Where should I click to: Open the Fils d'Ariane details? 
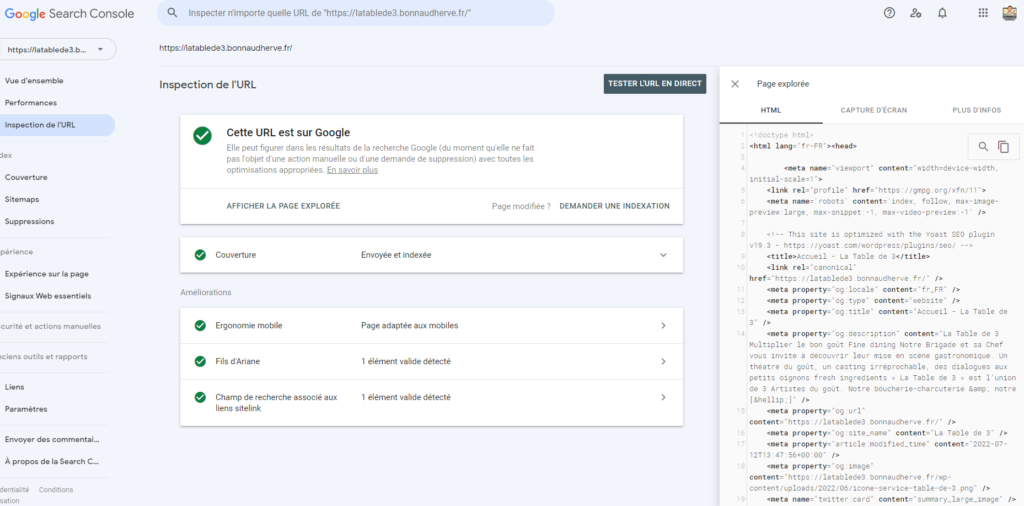click(662, 361)
